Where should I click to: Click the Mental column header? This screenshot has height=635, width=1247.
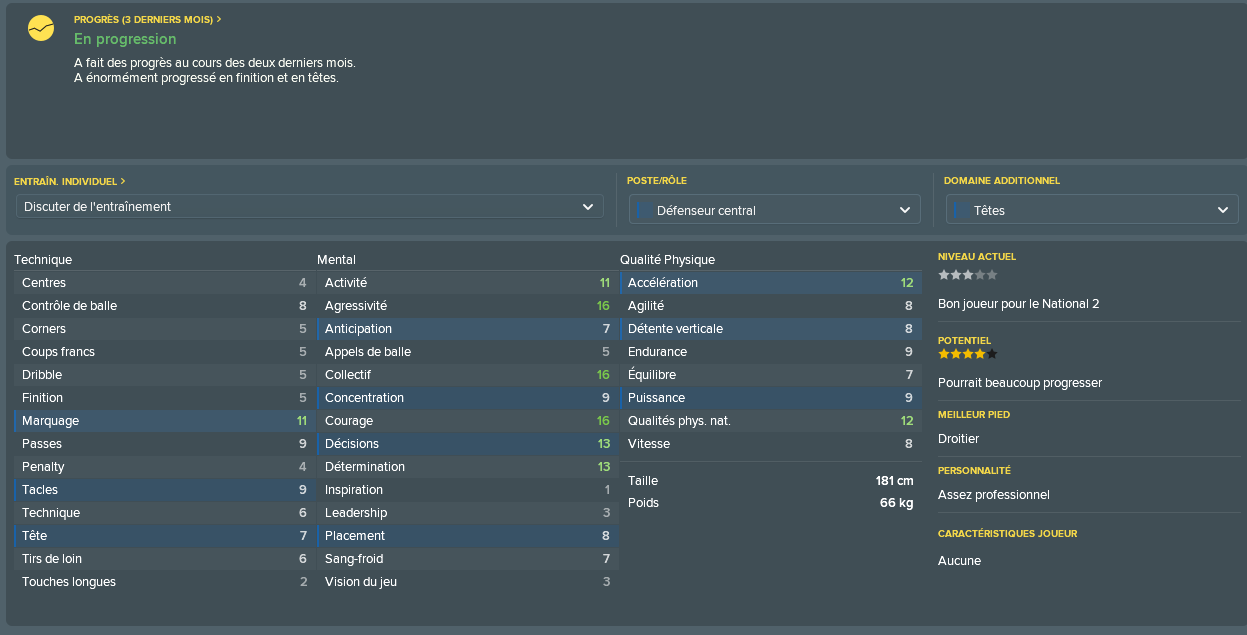coord(336,260)
